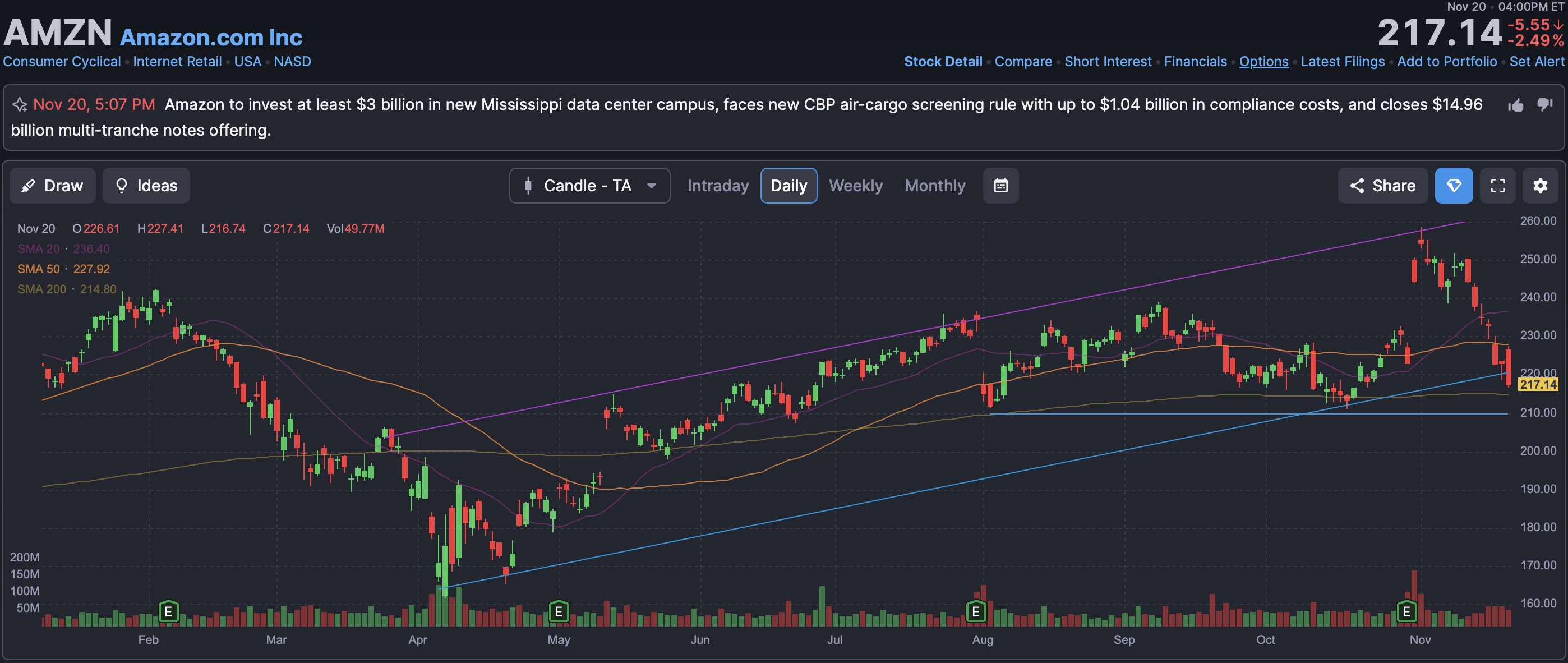Open the Internet Retail industry link
Image resolution: width=1568 pixels, height=663 pixels.
[x=177, y=62]
